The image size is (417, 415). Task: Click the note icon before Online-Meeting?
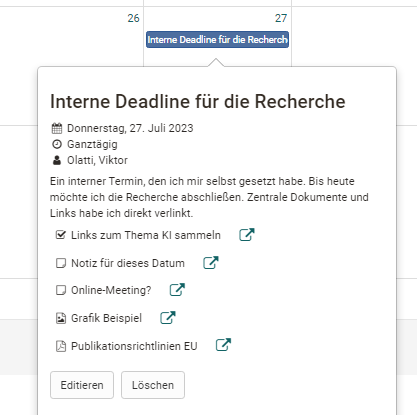coord(61,290)
